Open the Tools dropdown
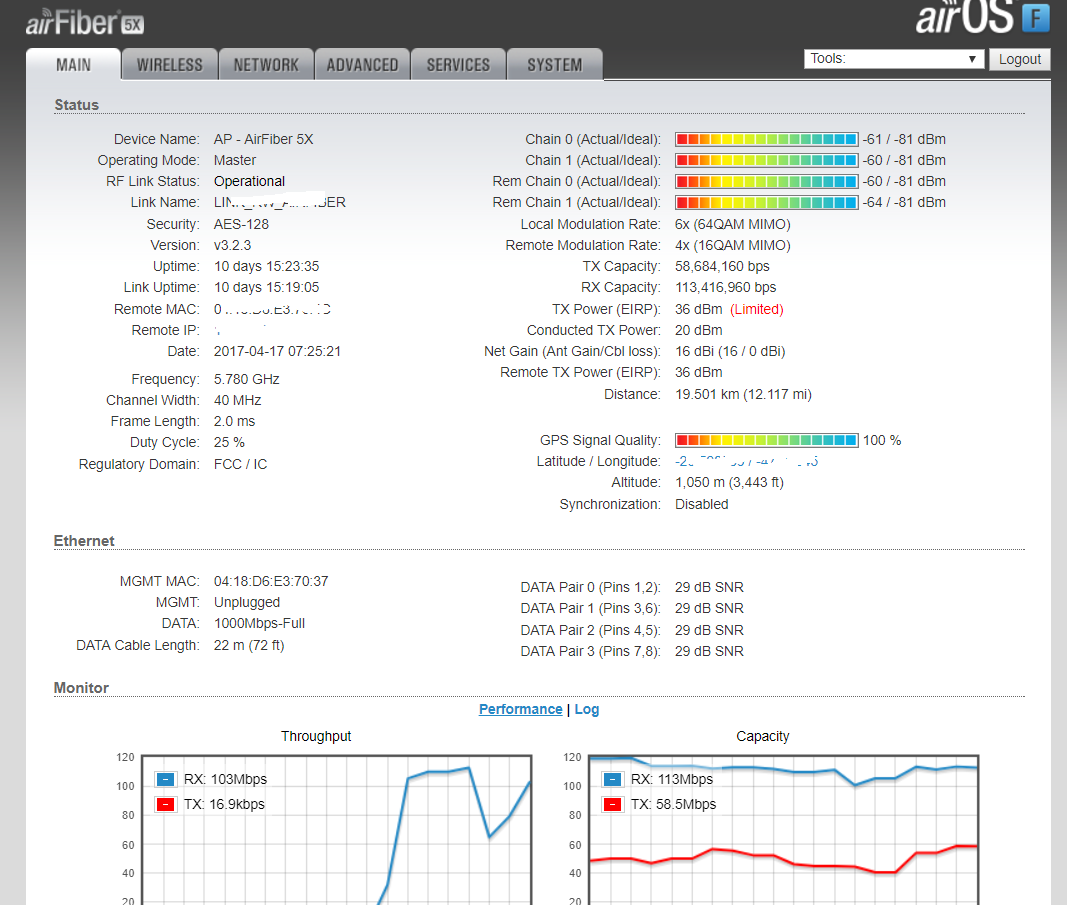 pyautogui.click(x=894, y=59)
